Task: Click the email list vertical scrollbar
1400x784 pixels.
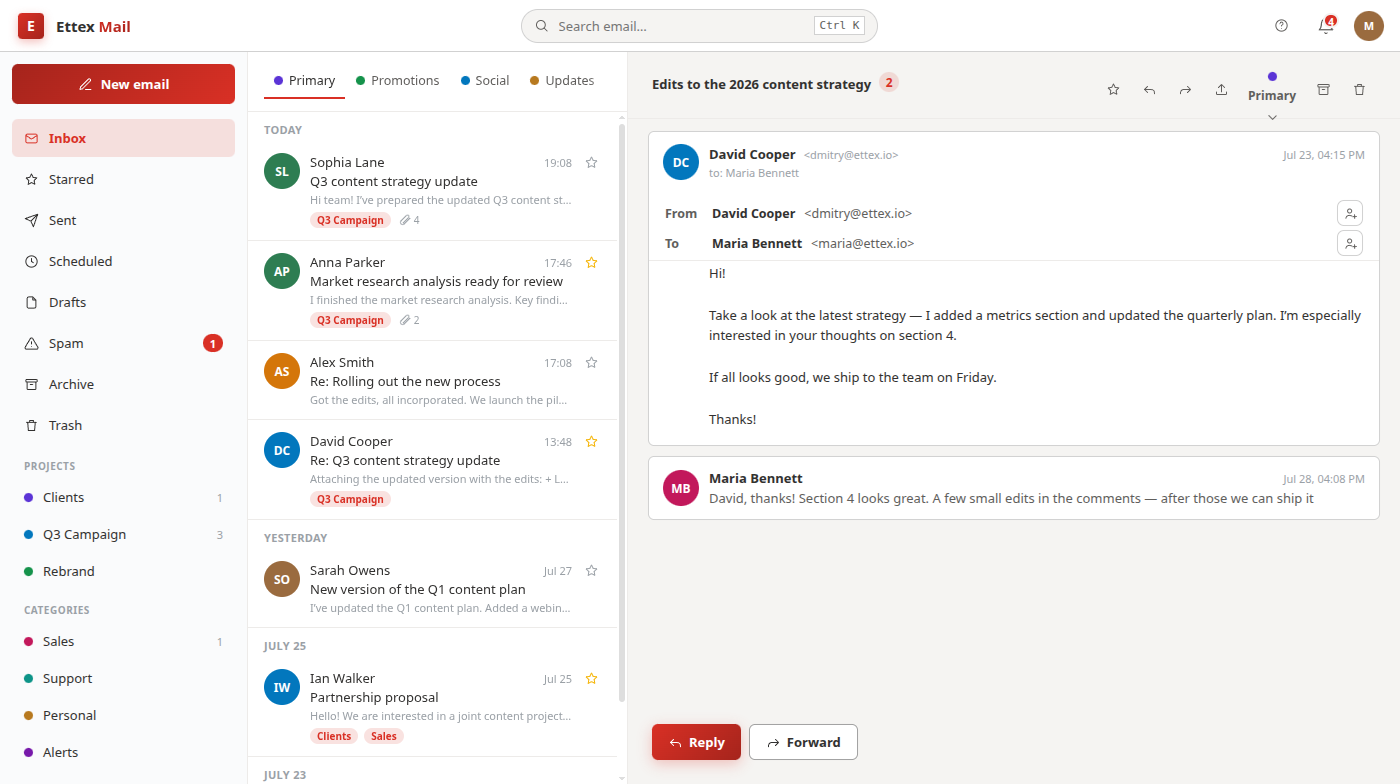Action: [x=622, y=411]
